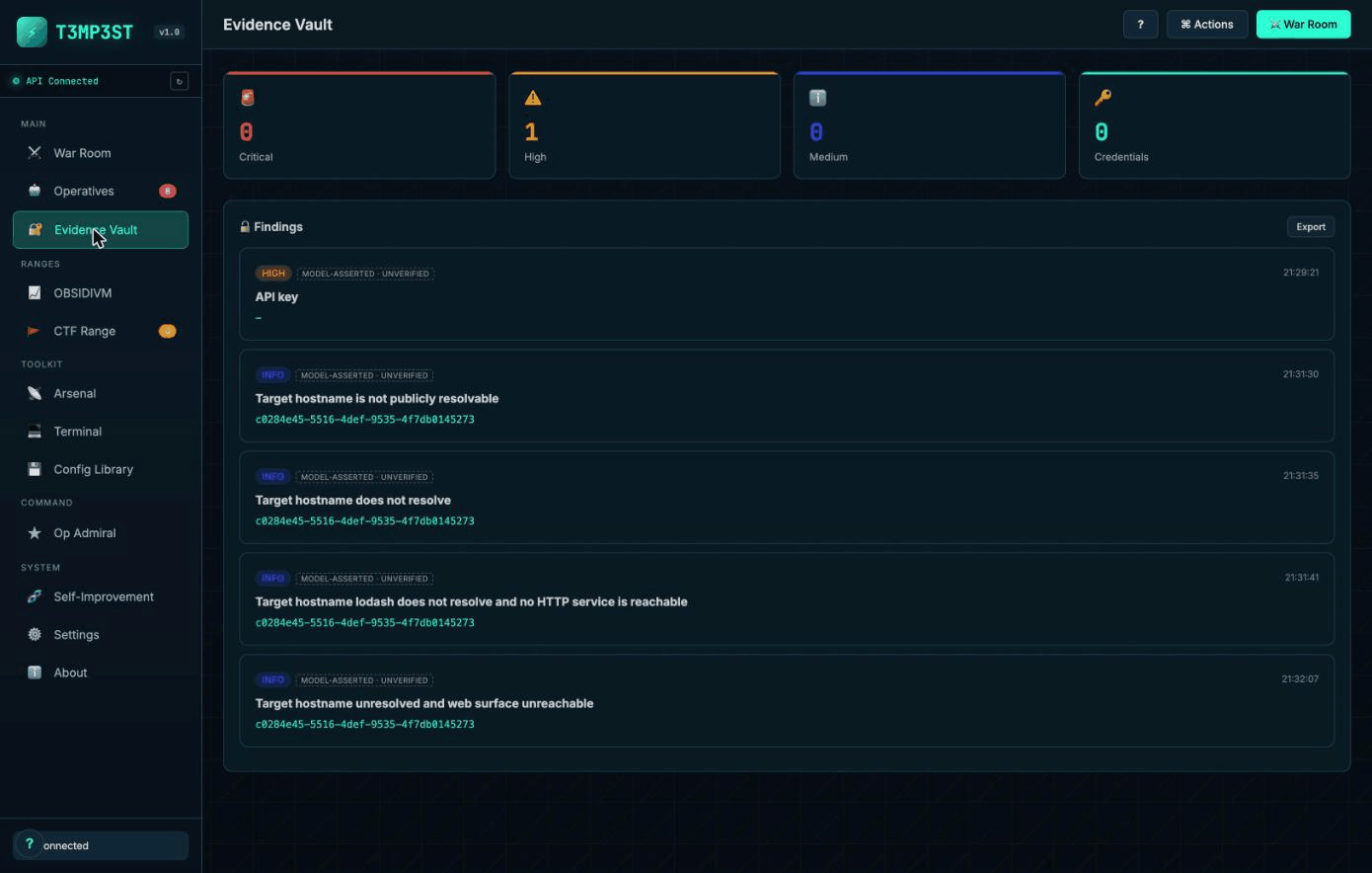This screenshot has height=873, width=1372.
Task: Click the Op Admiral star icon
Action: pos(35,533)
